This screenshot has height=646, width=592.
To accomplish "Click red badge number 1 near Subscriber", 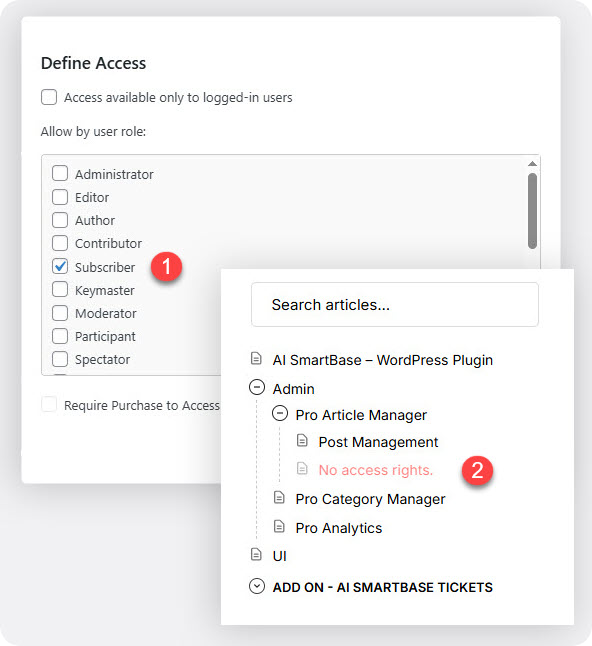I will [166, 267].
